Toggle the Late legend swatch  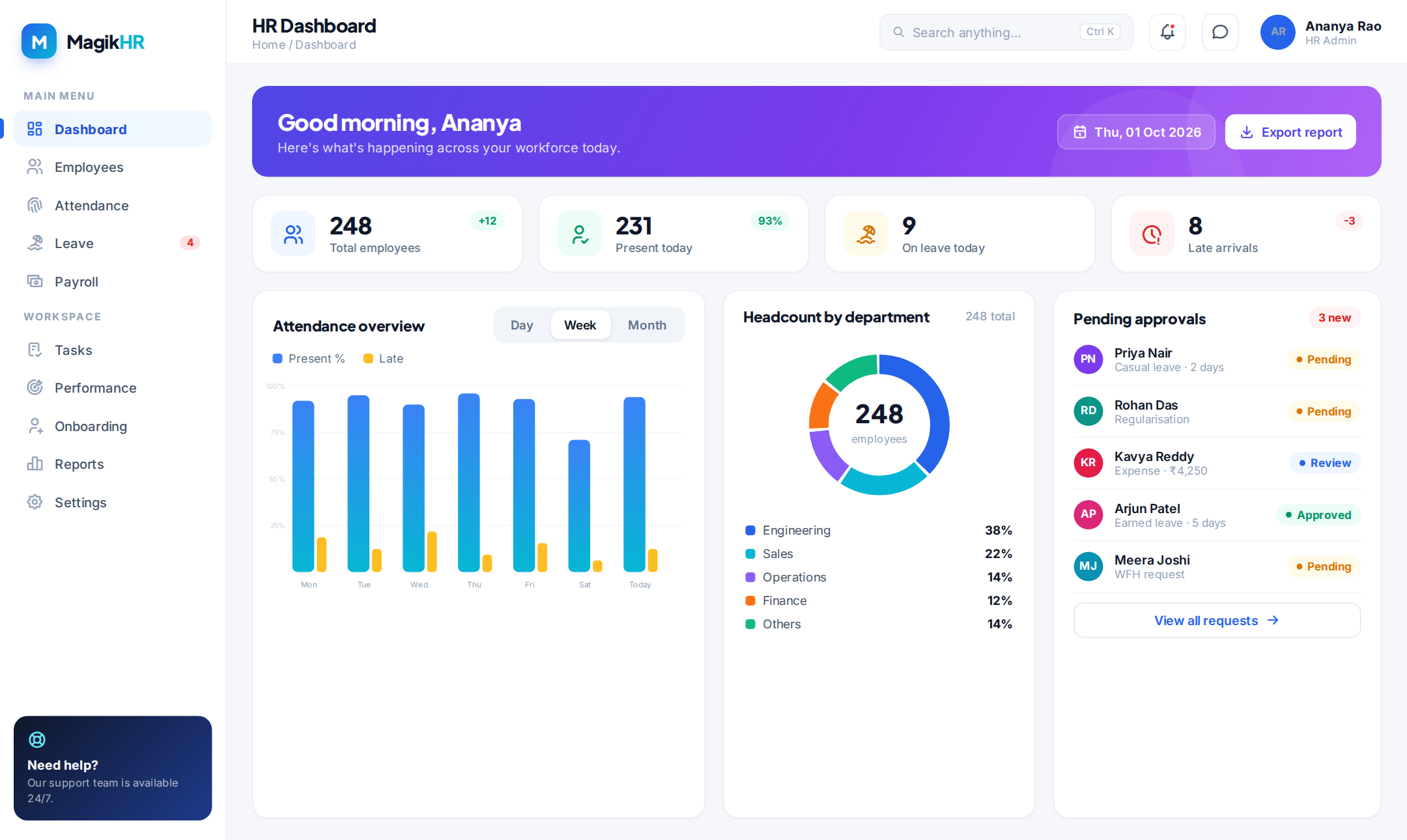[368, 359]
